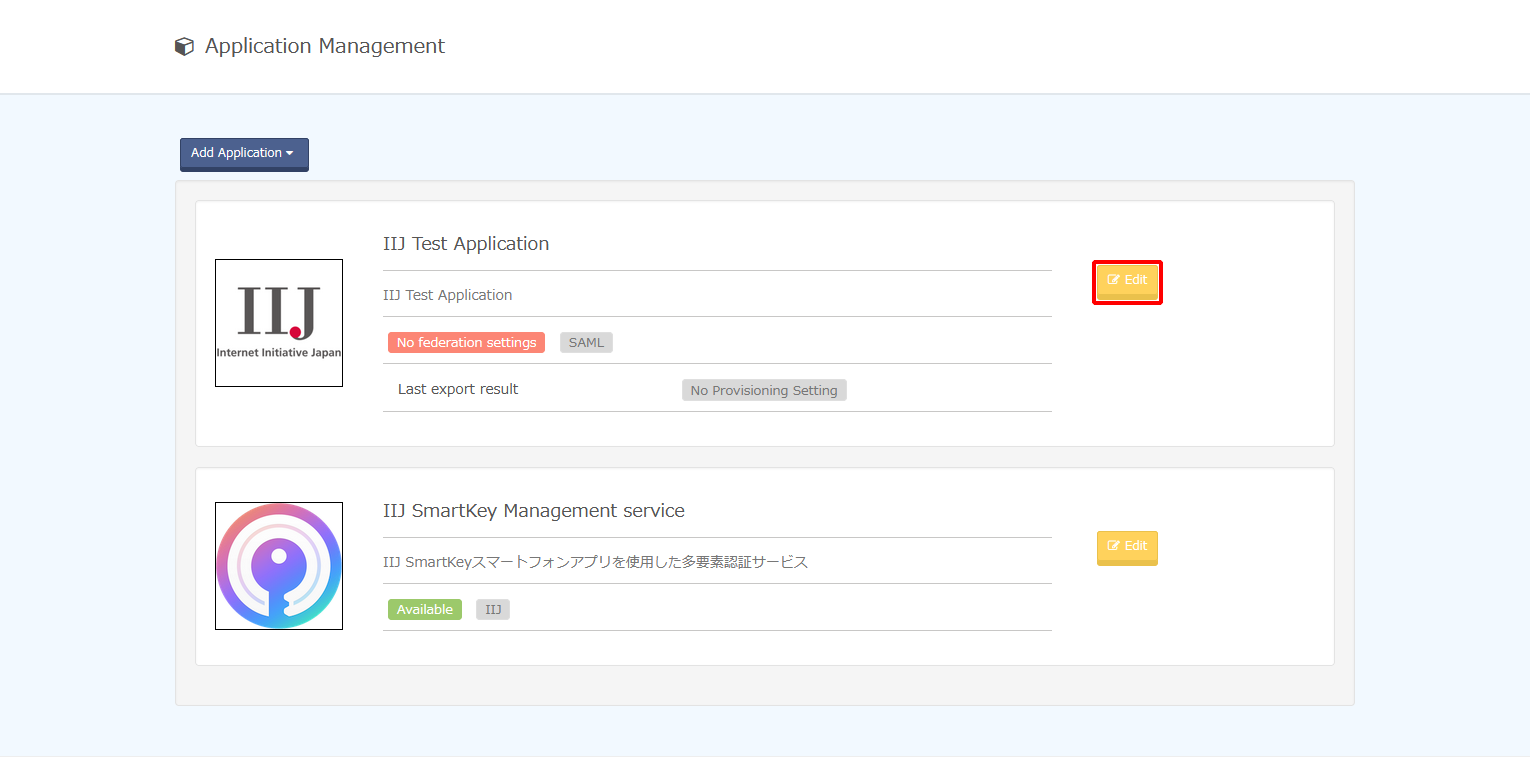Click the cube icon beside Application Management

point(184,47)
